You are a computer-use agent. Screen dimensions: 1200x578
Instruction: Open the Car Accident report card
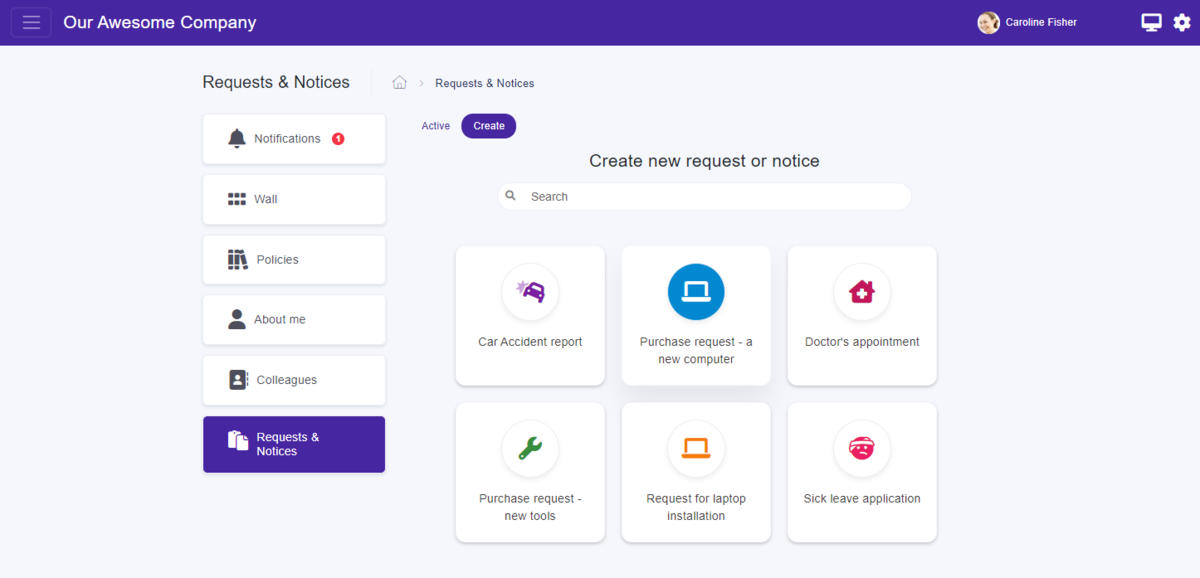tap(530, 316)
